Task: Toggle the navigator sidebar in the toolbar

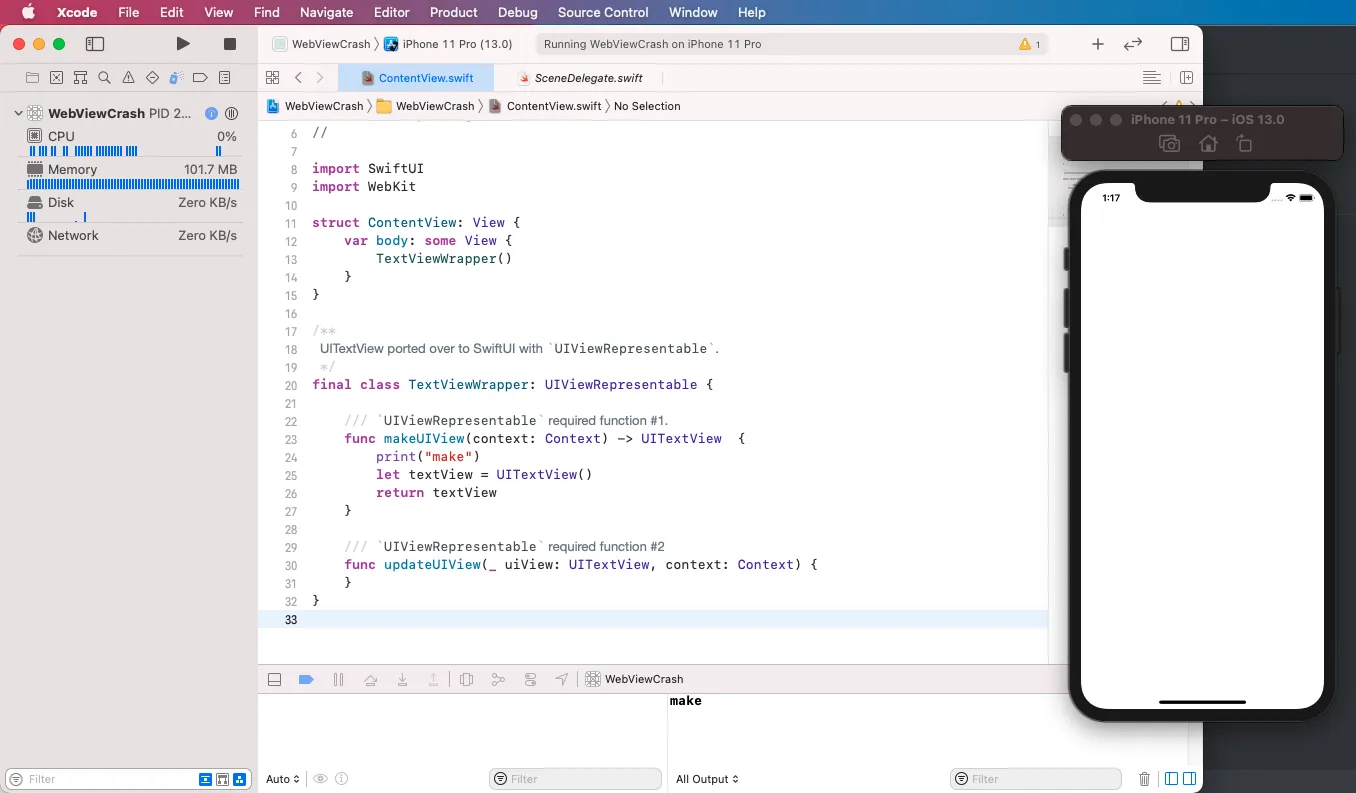Action: pos(95,44)
